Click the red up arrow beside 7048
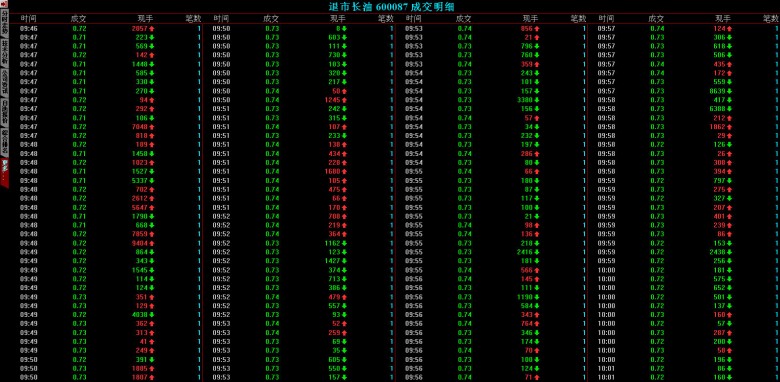 pos(152,127)
